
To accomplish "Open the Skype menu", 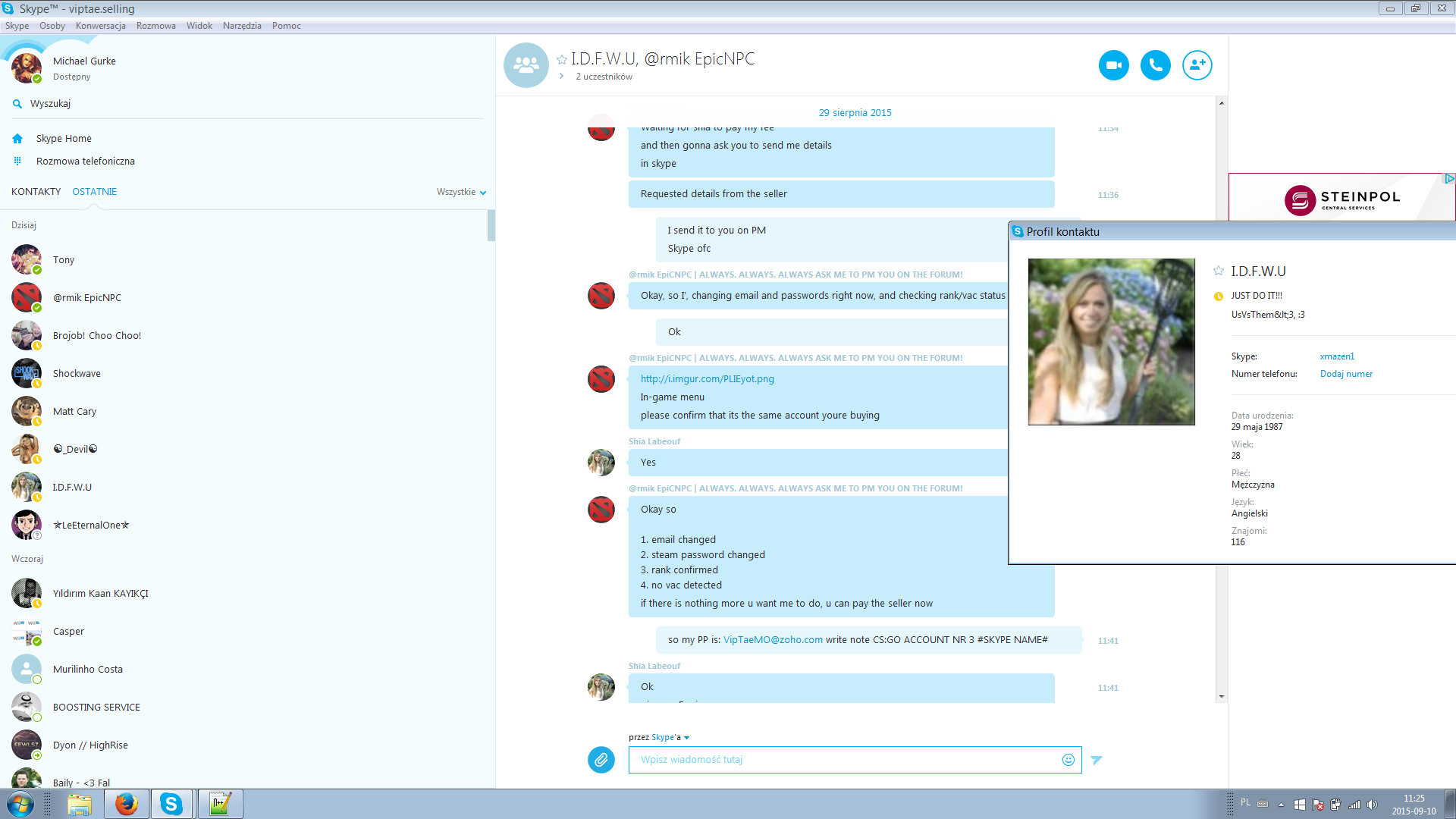I will [17, 26].
